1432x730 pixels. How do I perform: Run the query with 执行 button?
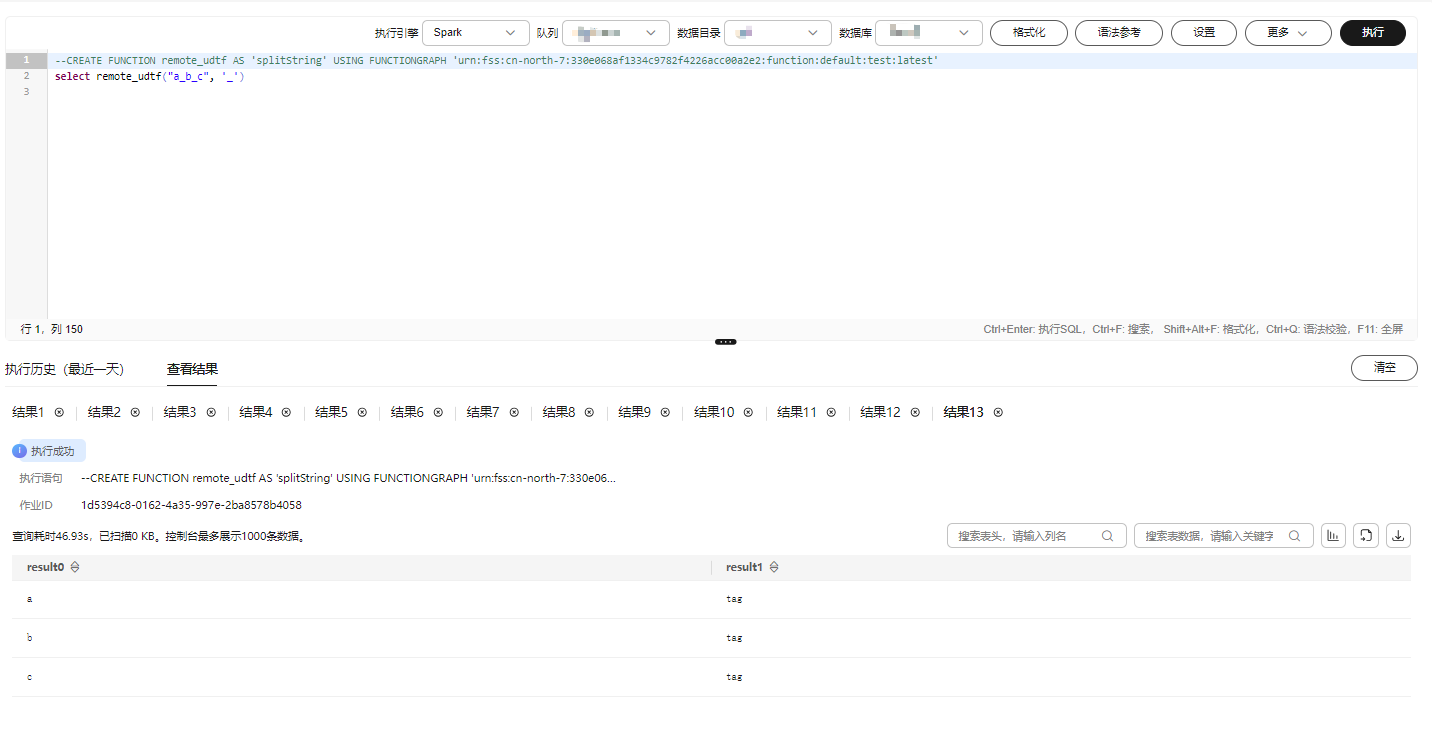coord(1373,33)
